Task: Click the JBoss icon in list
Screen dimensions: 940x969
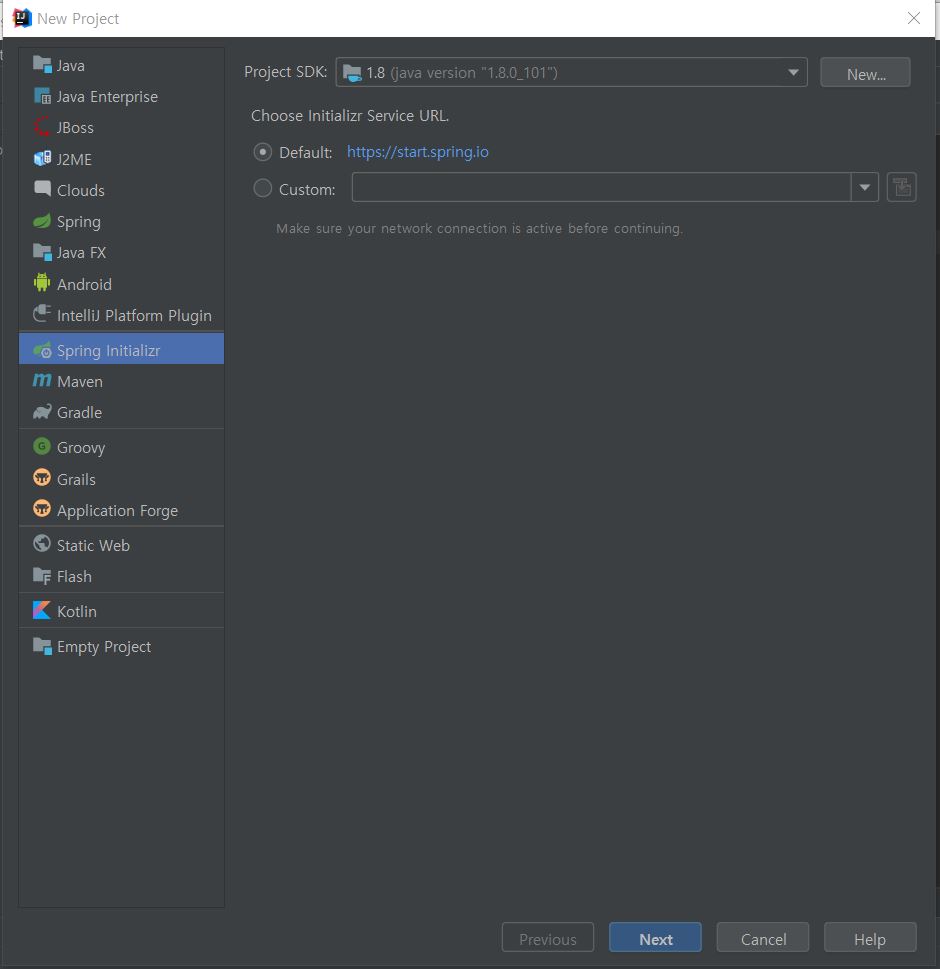Action: click(x=42, y=127)
